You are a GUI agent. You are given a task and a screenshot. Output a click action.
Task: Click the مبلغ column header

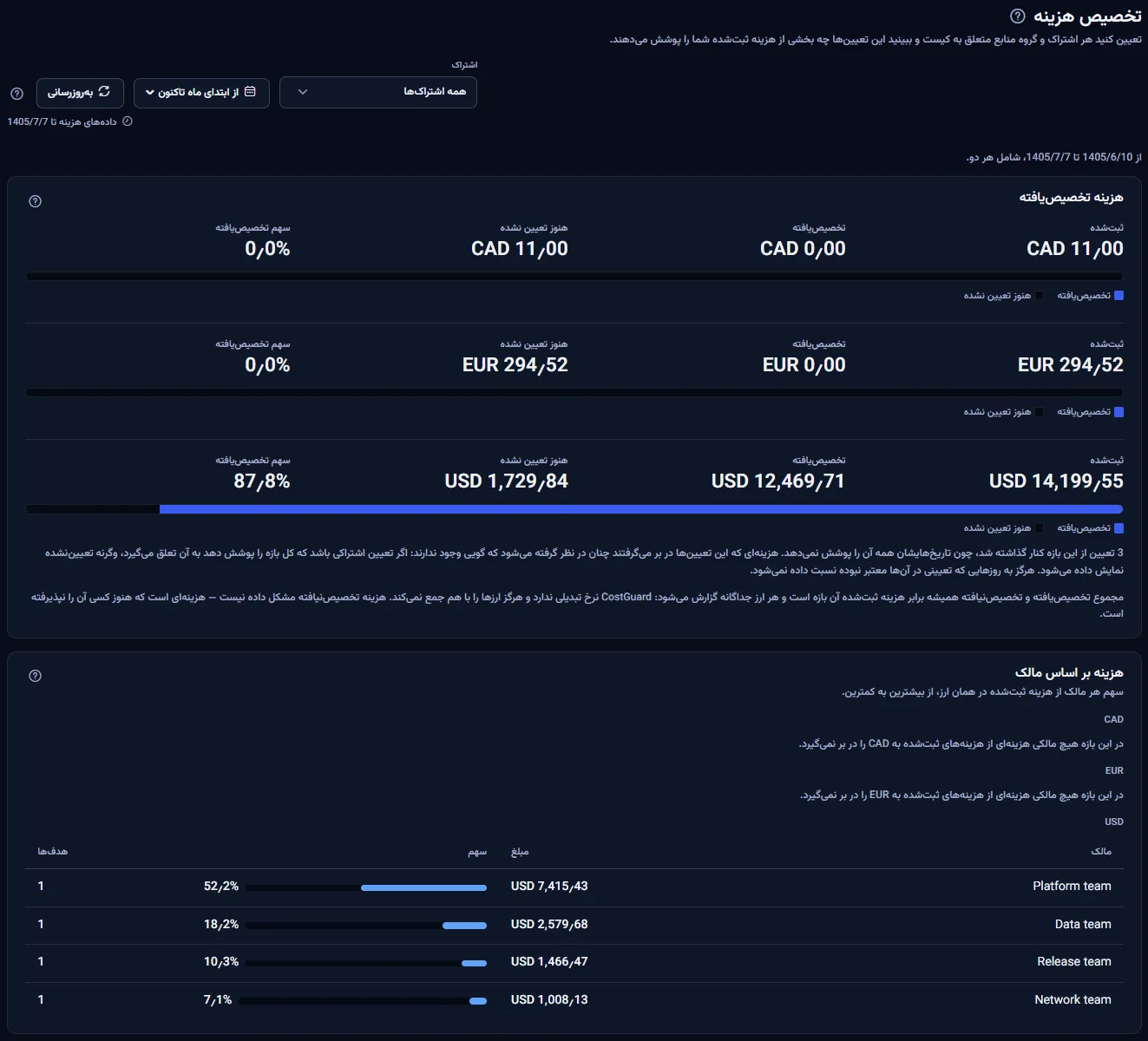point(520,852)
